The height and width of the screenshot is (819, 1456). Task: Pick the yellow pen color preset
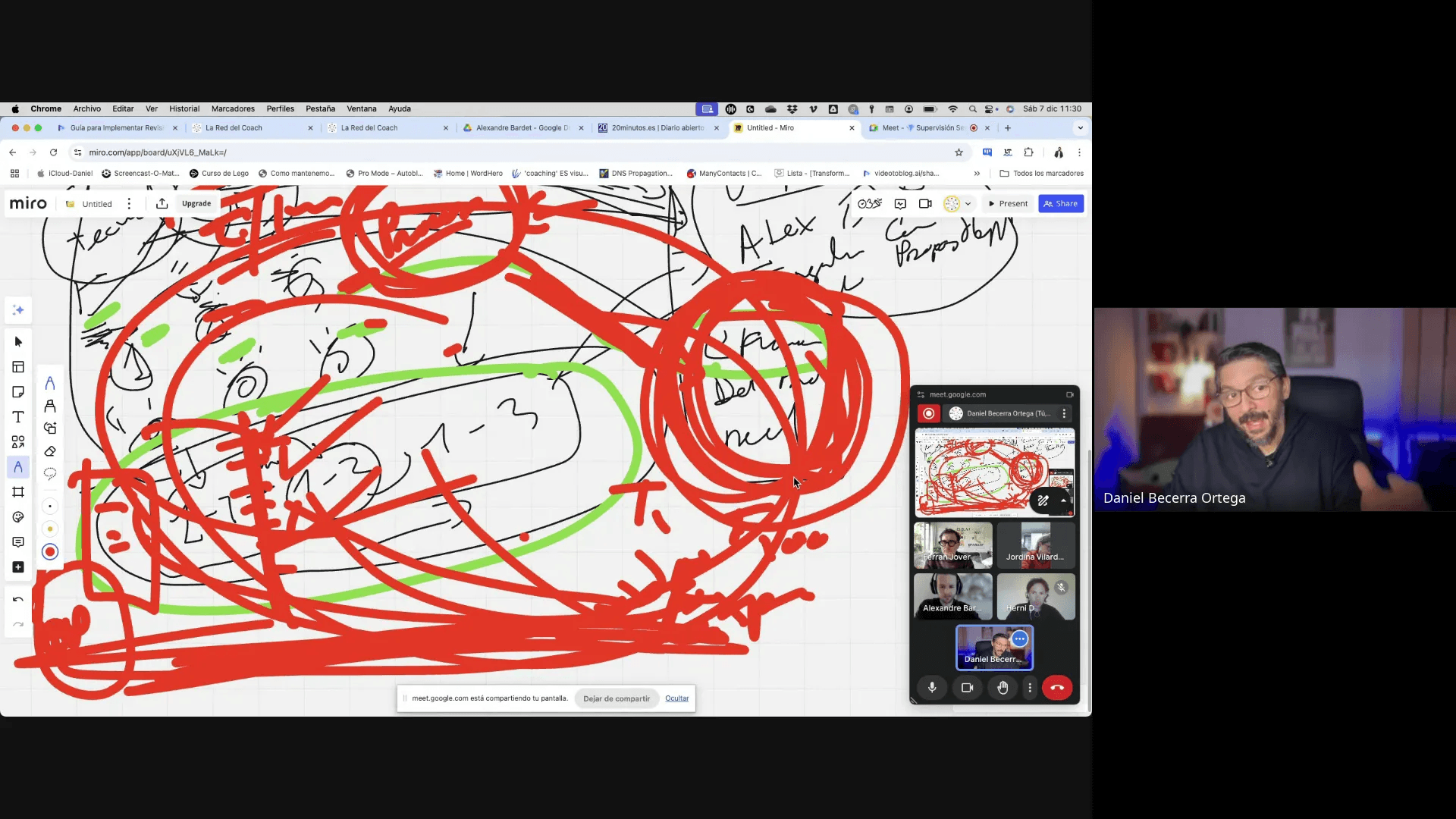(50, 529)
